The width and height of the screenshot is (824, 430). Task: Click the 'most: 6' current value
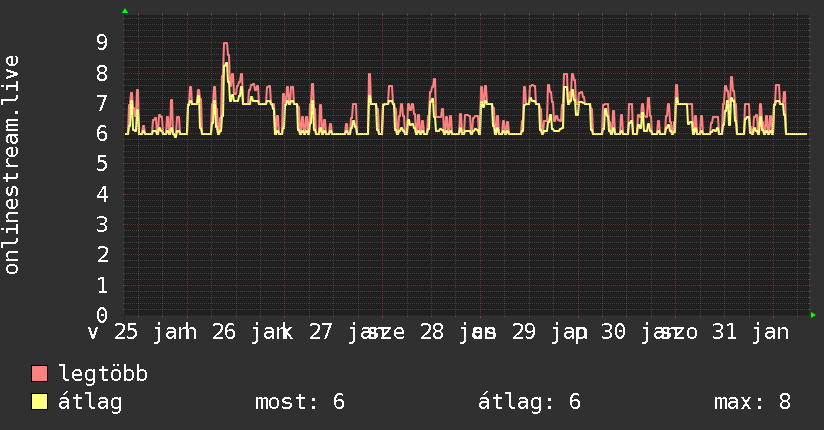point(300,402)
